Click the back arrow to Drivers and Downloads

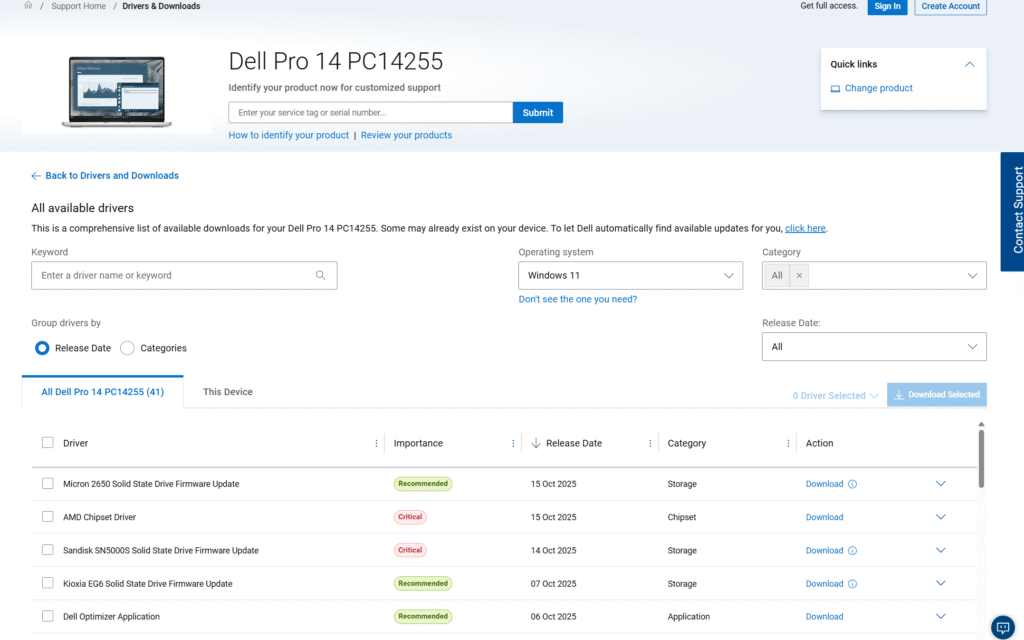pos(36,176)
